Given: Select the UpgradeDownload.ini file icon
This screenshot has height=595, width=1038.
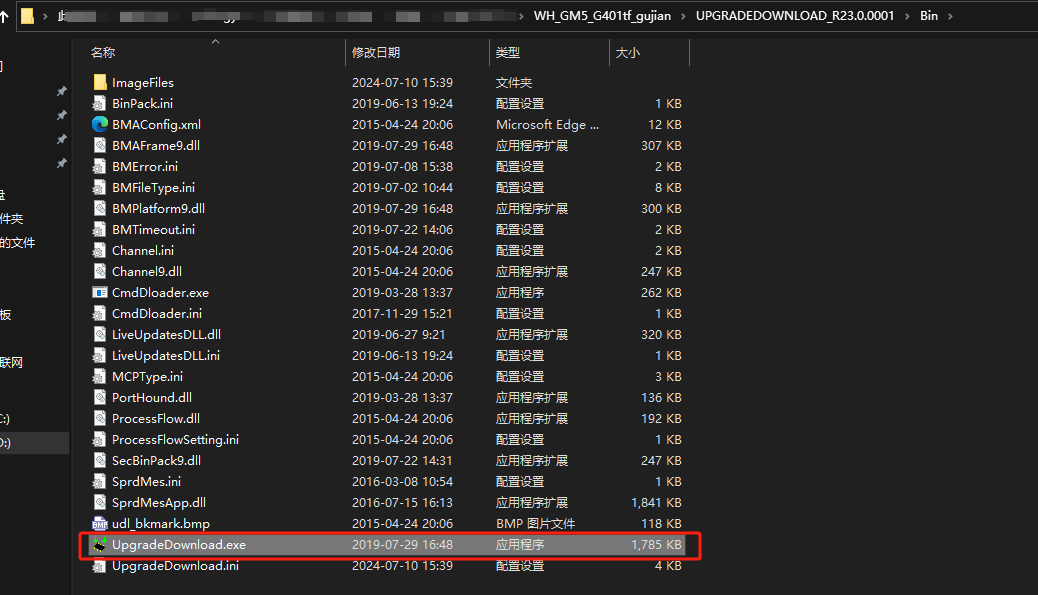Looking at the screenshot, I should pyautogui.click(x=100, y=566).
